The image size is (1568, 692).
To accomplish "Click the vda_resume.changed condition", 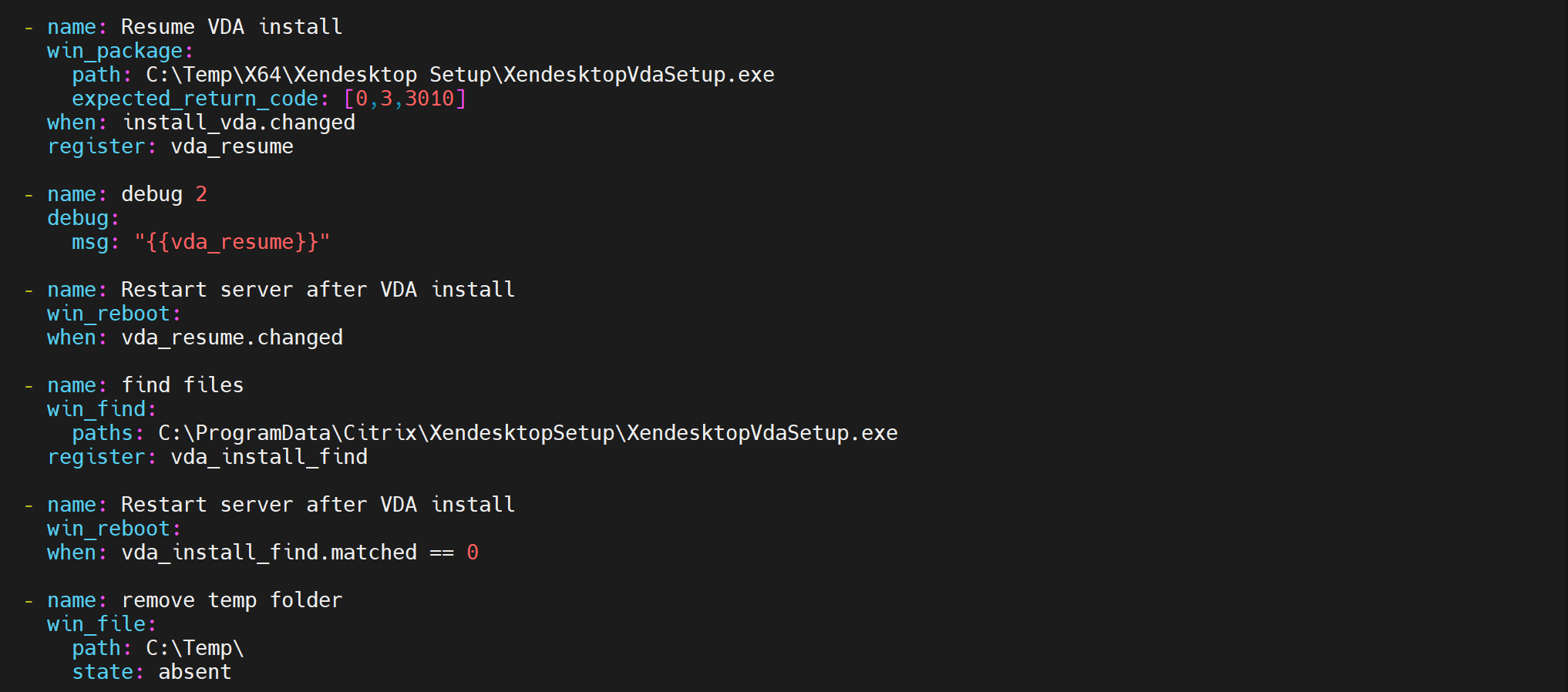I will point(231,338).
